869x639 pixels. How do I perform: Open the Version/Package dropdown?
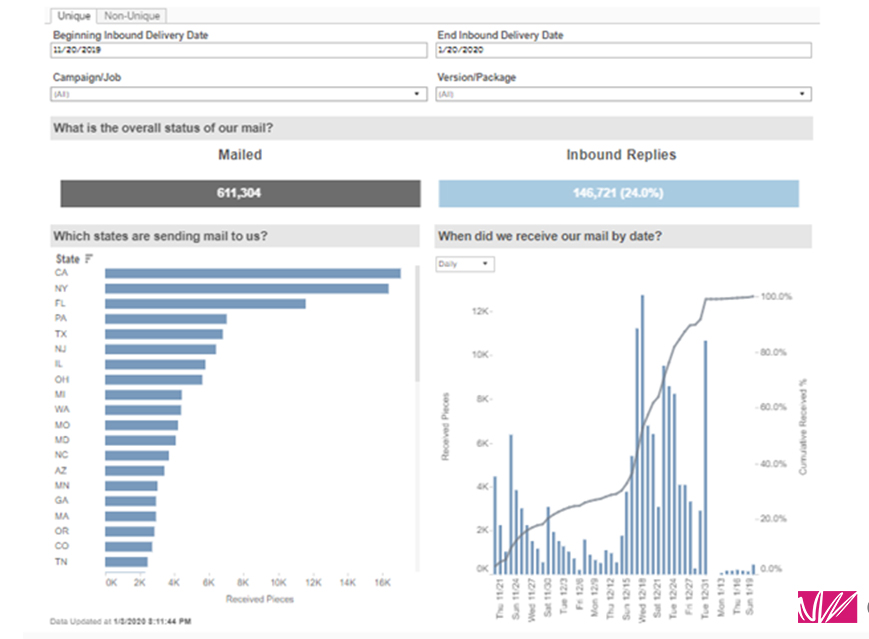tap(623, 94)
